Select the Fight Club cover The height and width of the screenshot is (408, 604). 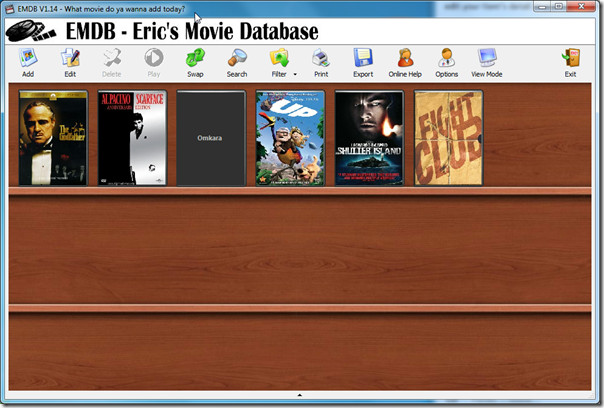pyautogui.click(x=448, y=138)
